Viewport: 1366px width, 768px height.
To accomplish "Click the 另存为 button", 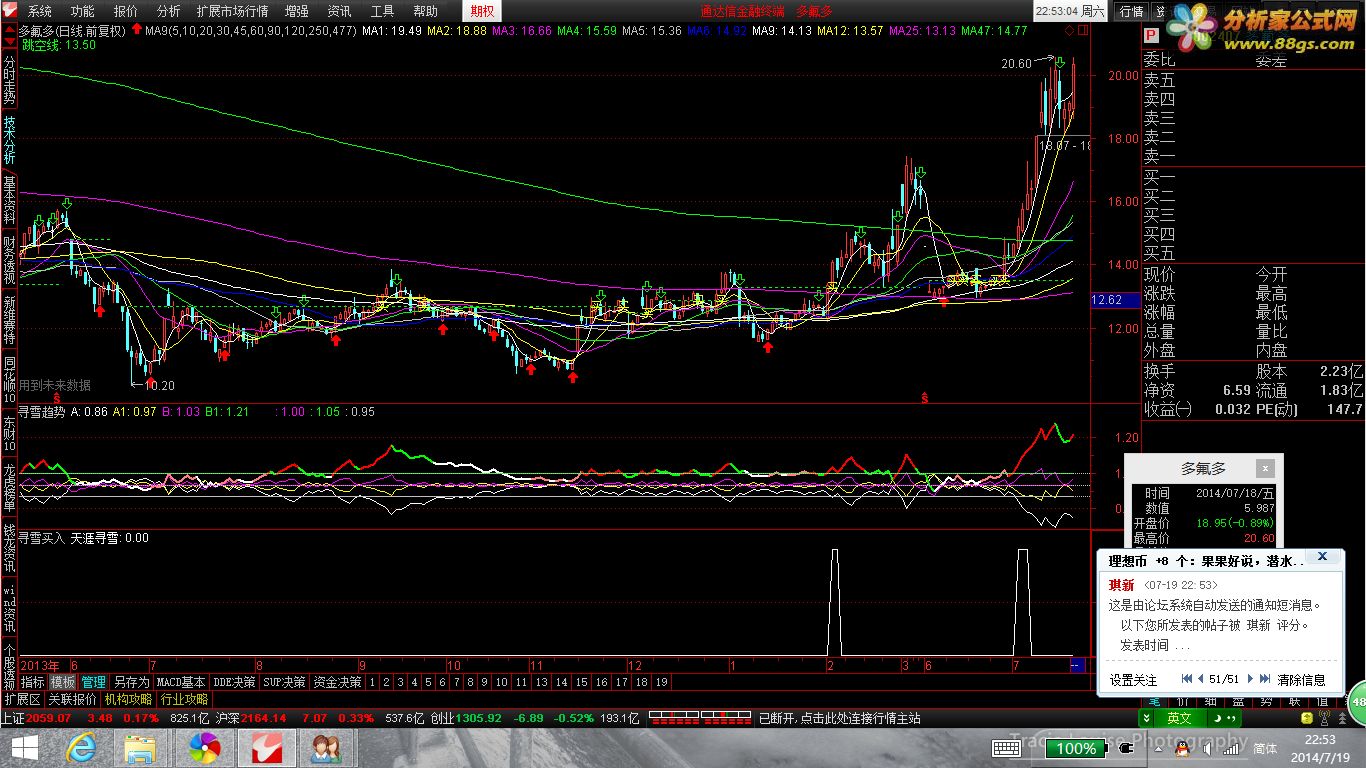I will point(131,682).
